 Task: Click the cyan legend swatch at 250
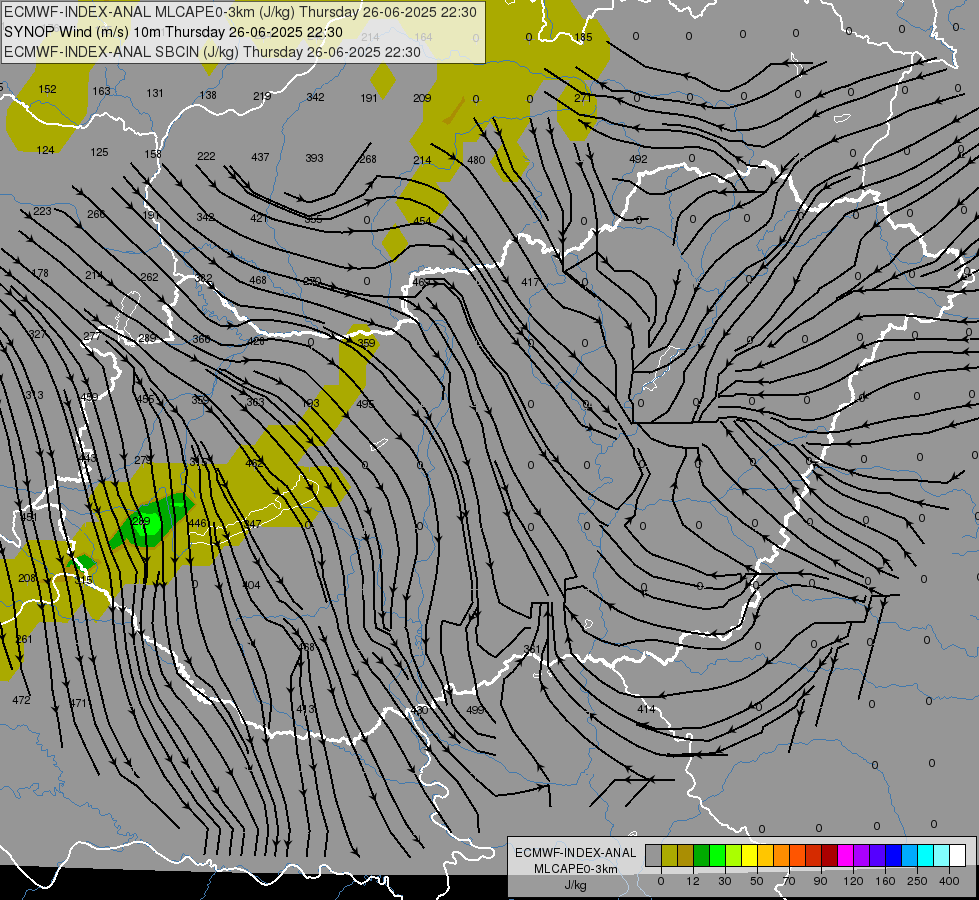pyautogui.click(x=927, y=856)
